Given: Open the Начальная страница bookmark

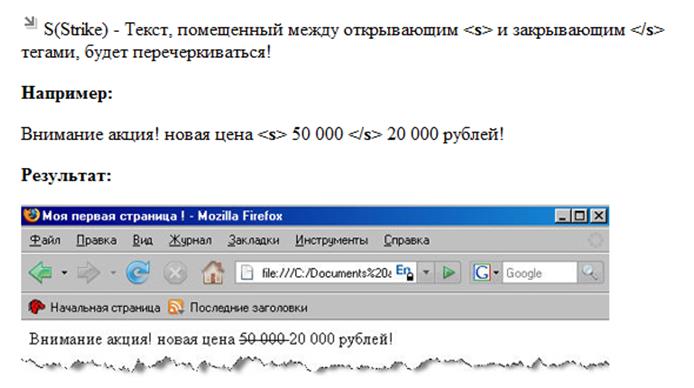Looking at the screenshot, I should point(94,307).
